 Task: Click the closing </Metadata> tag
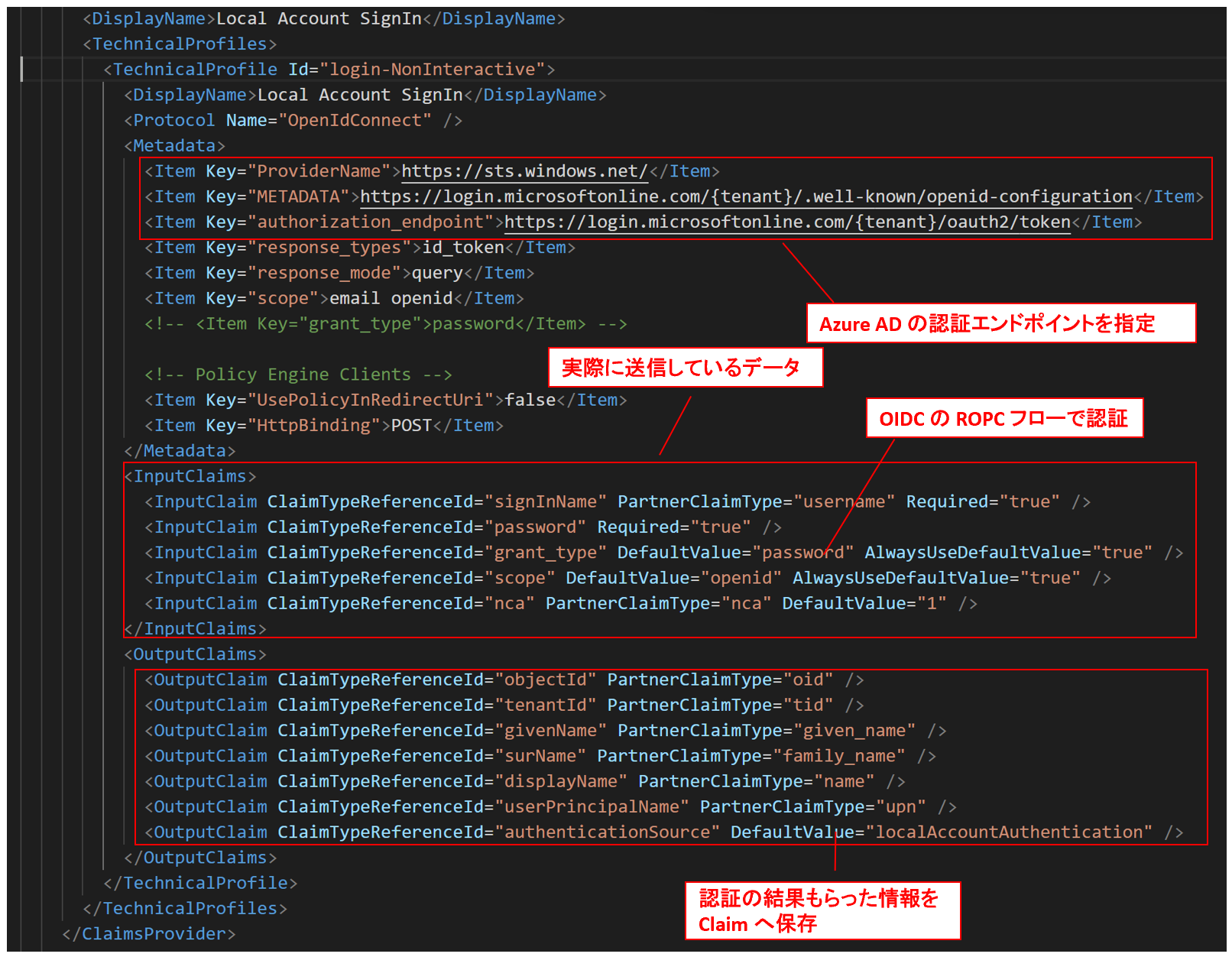(180, 451)
